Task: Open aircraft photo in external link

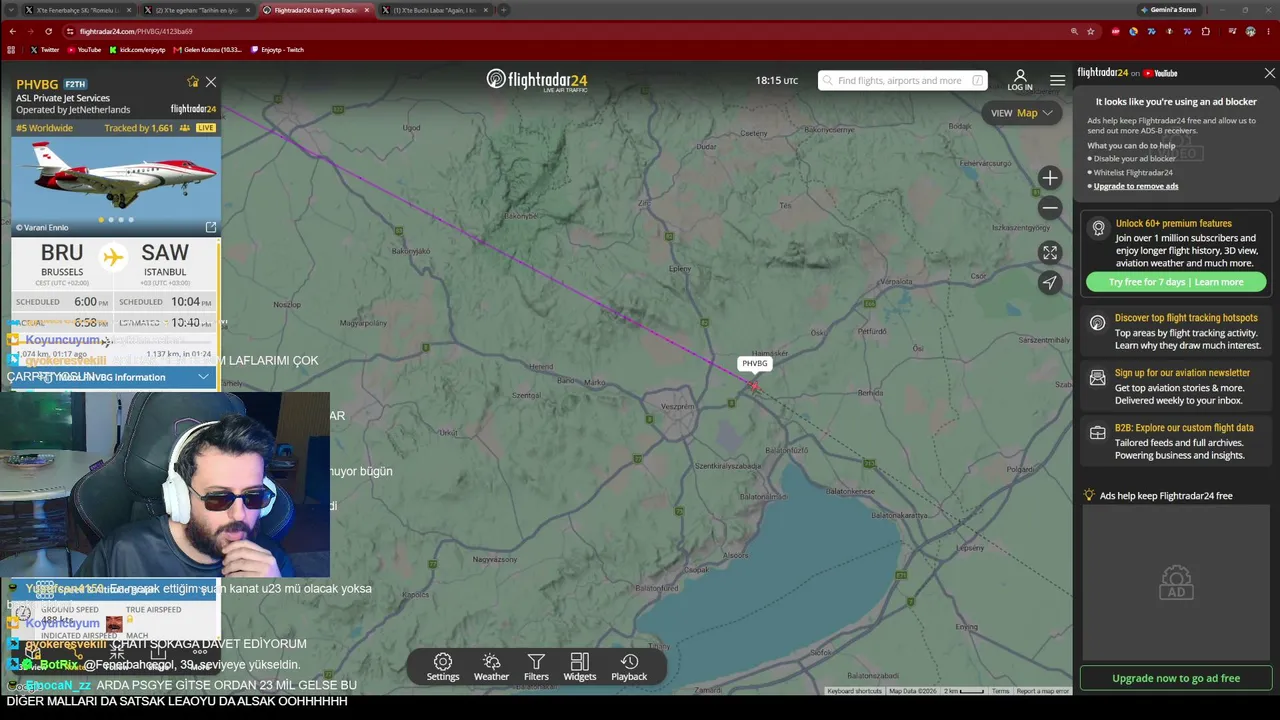Action: [211, 227]
